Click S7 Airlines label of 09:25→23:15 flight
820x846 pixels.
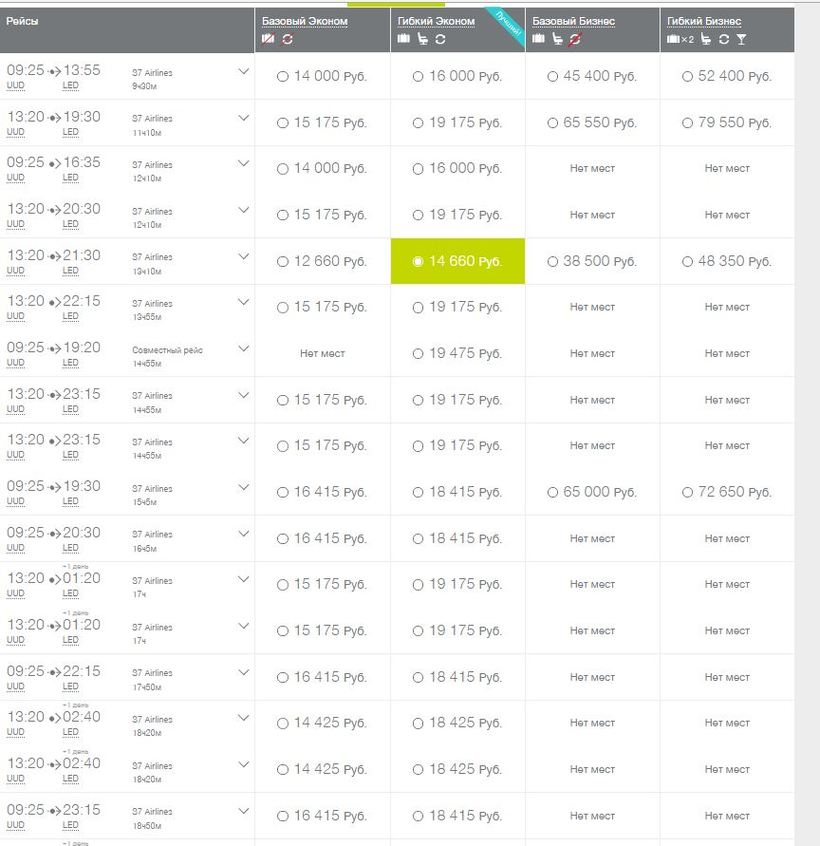152,812
